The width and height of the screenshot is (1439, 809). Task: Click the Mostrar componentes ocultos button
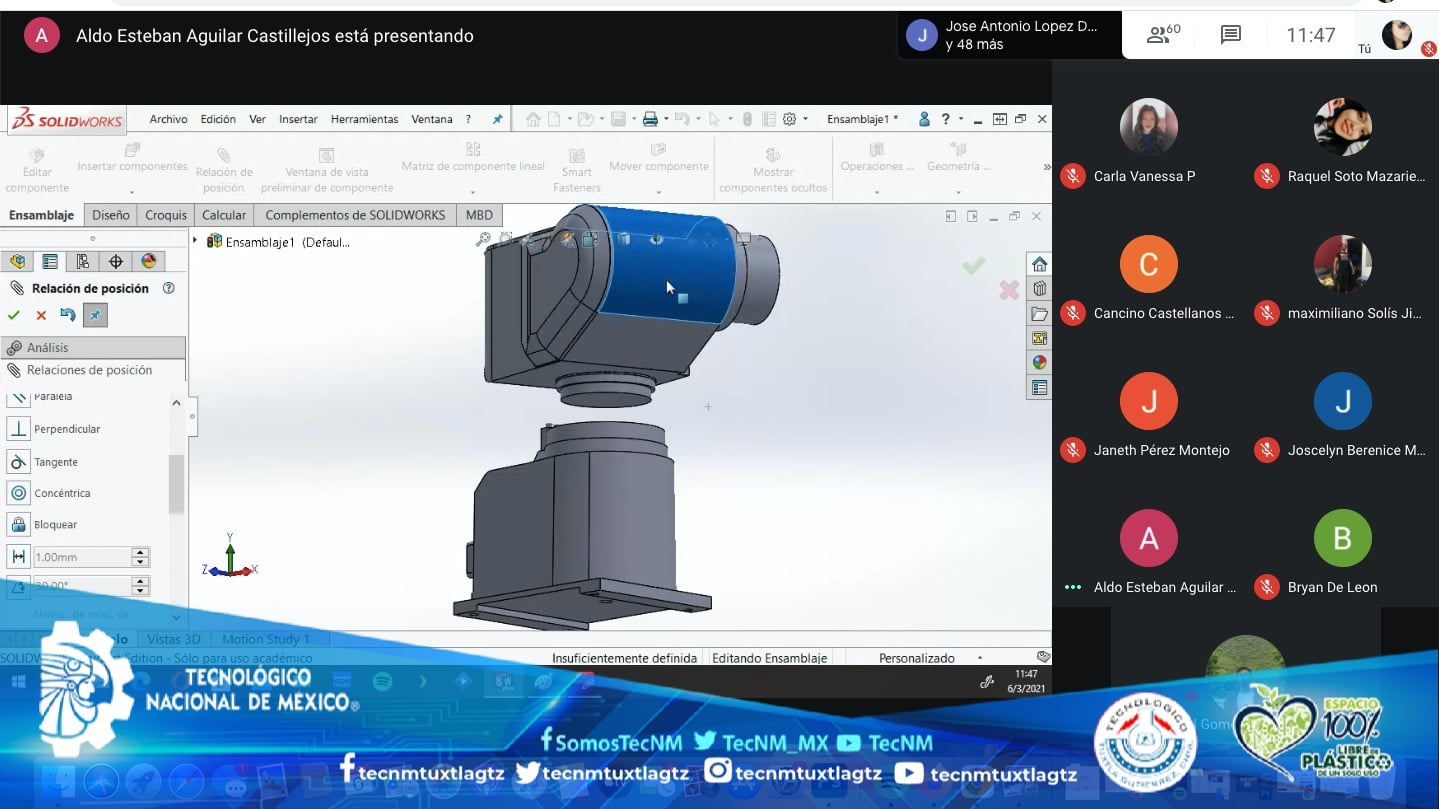tap(773, 168)
